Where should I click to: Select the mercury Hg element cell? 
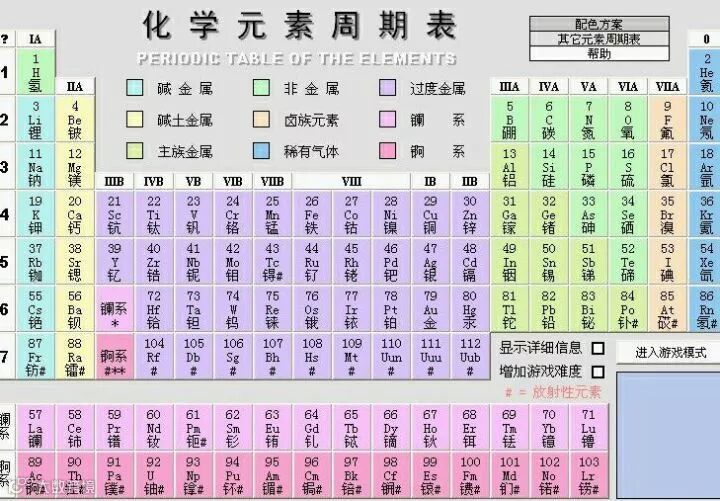point(470,309)
